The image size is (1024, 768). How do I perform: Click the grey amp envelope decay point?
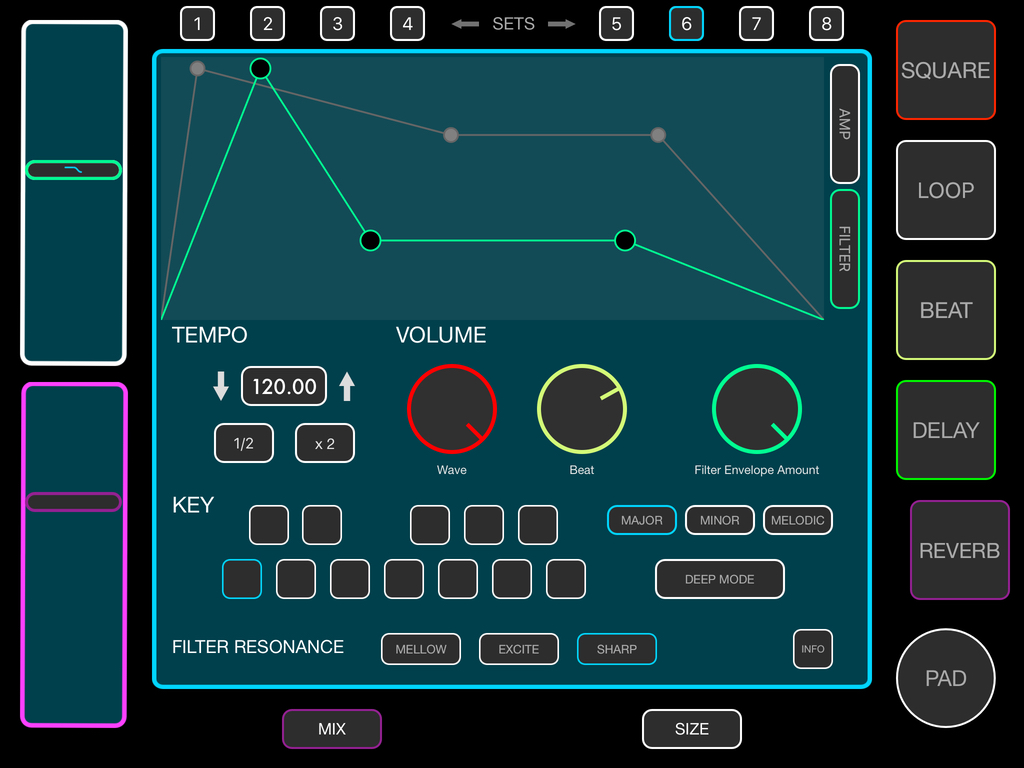[451, 135]
